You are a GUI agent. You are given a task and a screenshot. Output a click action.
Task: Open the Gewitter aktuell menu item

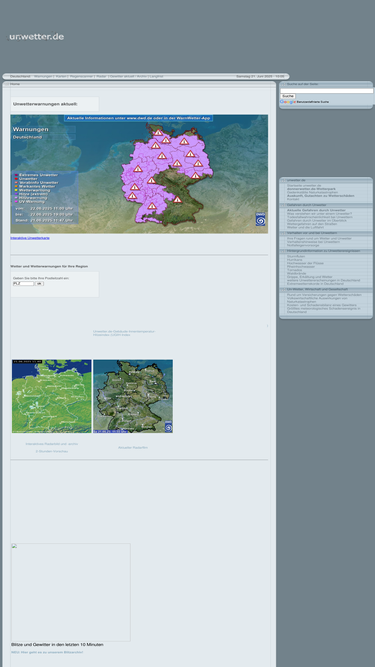122,77
